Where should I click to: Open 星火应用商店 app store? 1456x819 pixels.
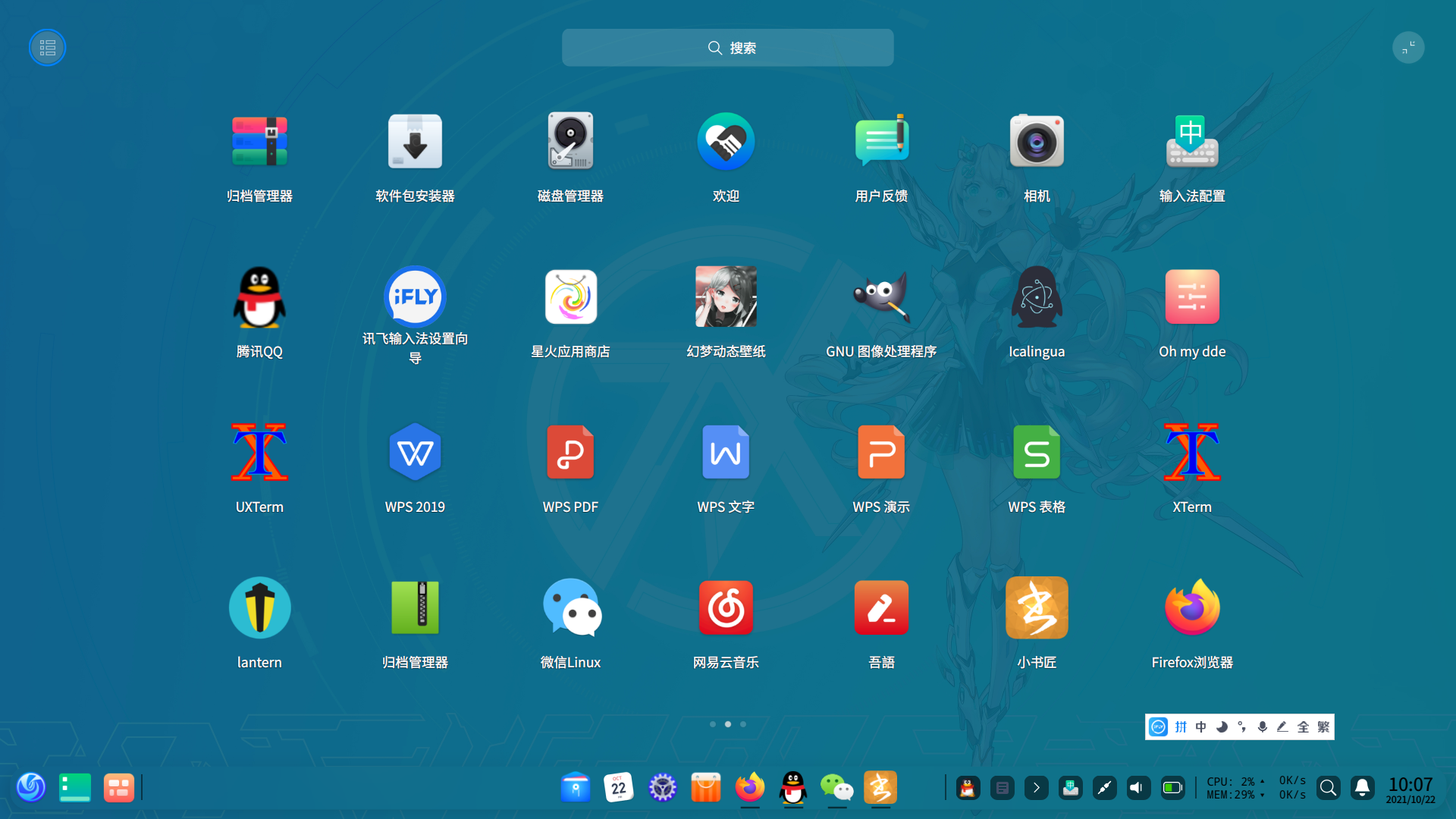point(570,297)
